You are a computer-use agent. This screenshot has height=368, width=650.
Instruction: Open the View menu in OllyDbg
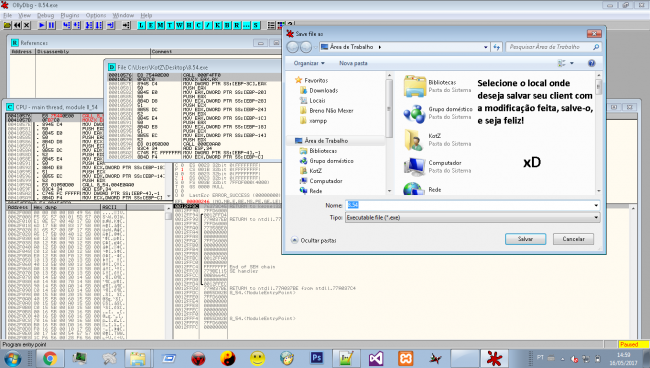[24, 15]
